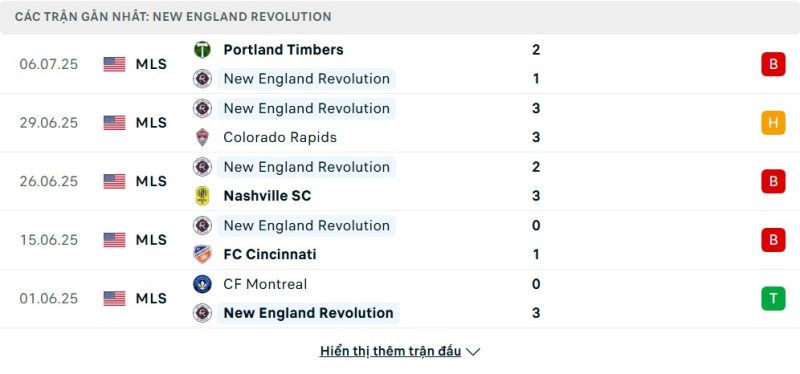Expand the chevron next to Hiển thị thêm trận đấu

[473, 352]
